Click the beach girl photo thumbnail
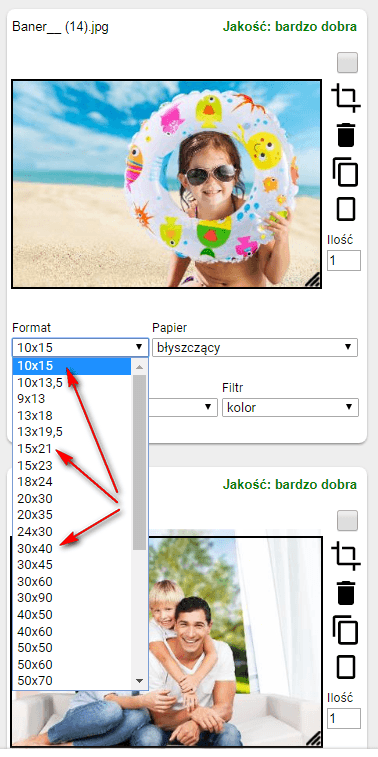Image resolution: width=378 pixels, height=757 pixels. (167, 184)
